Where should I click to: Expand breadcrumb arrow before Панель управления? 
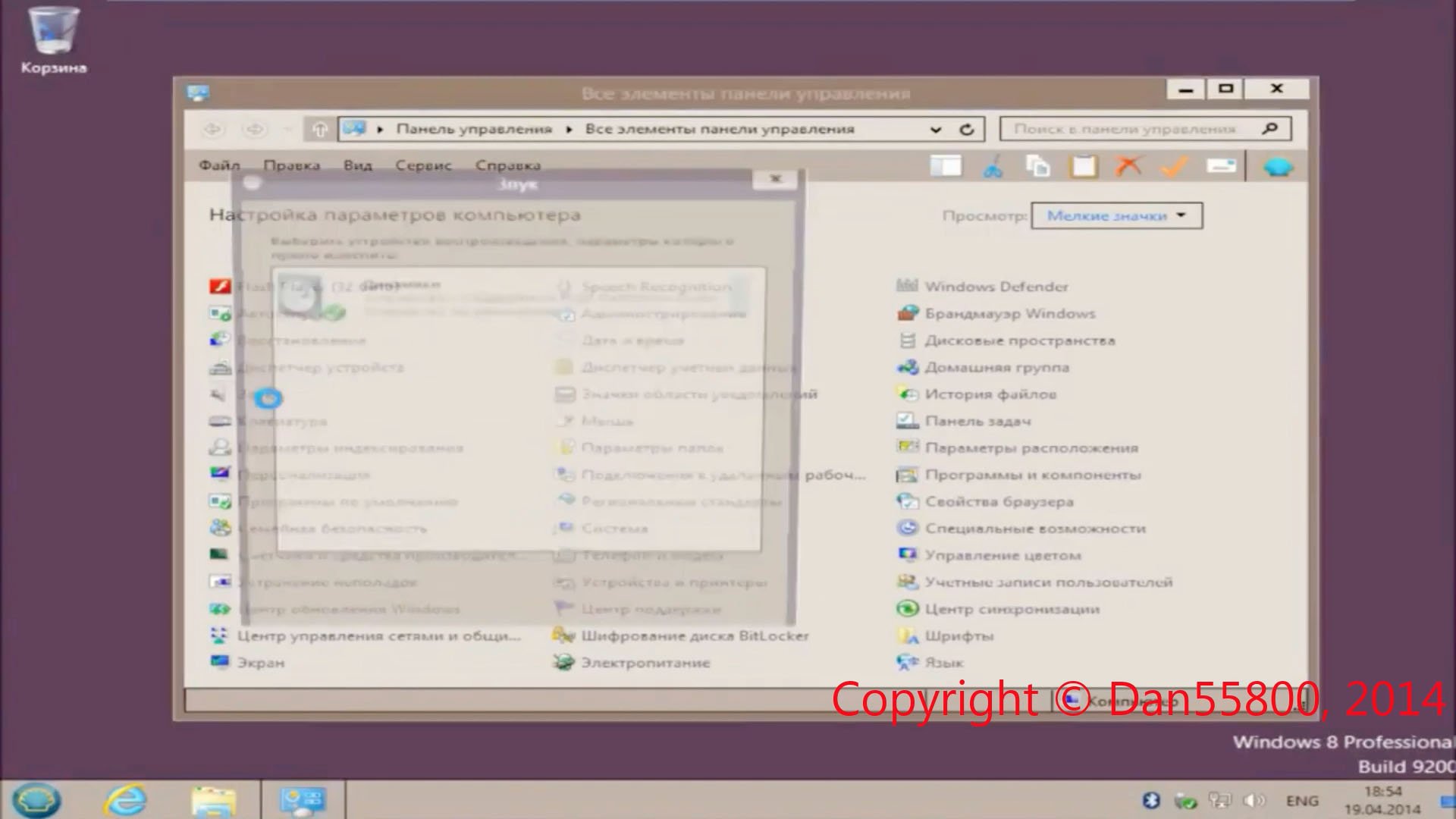(380, 129)
